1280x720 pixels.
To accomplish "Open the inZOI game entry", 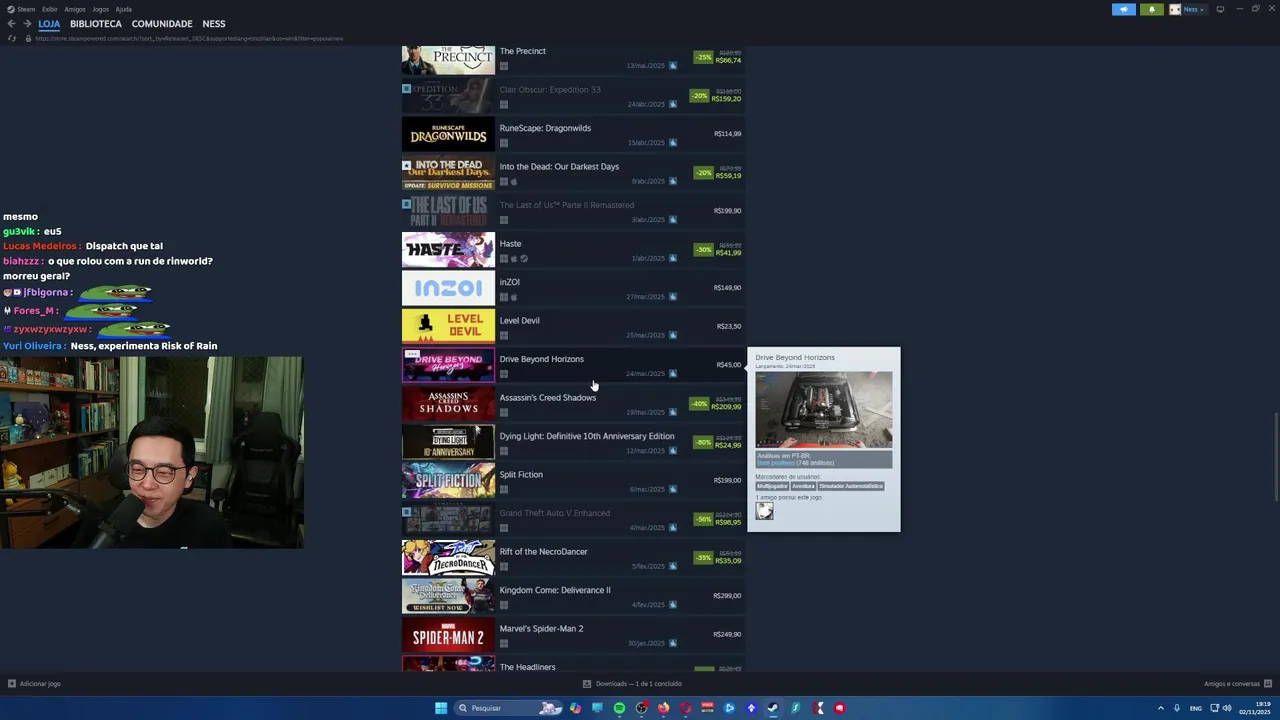I will click(x=571, y=289).
